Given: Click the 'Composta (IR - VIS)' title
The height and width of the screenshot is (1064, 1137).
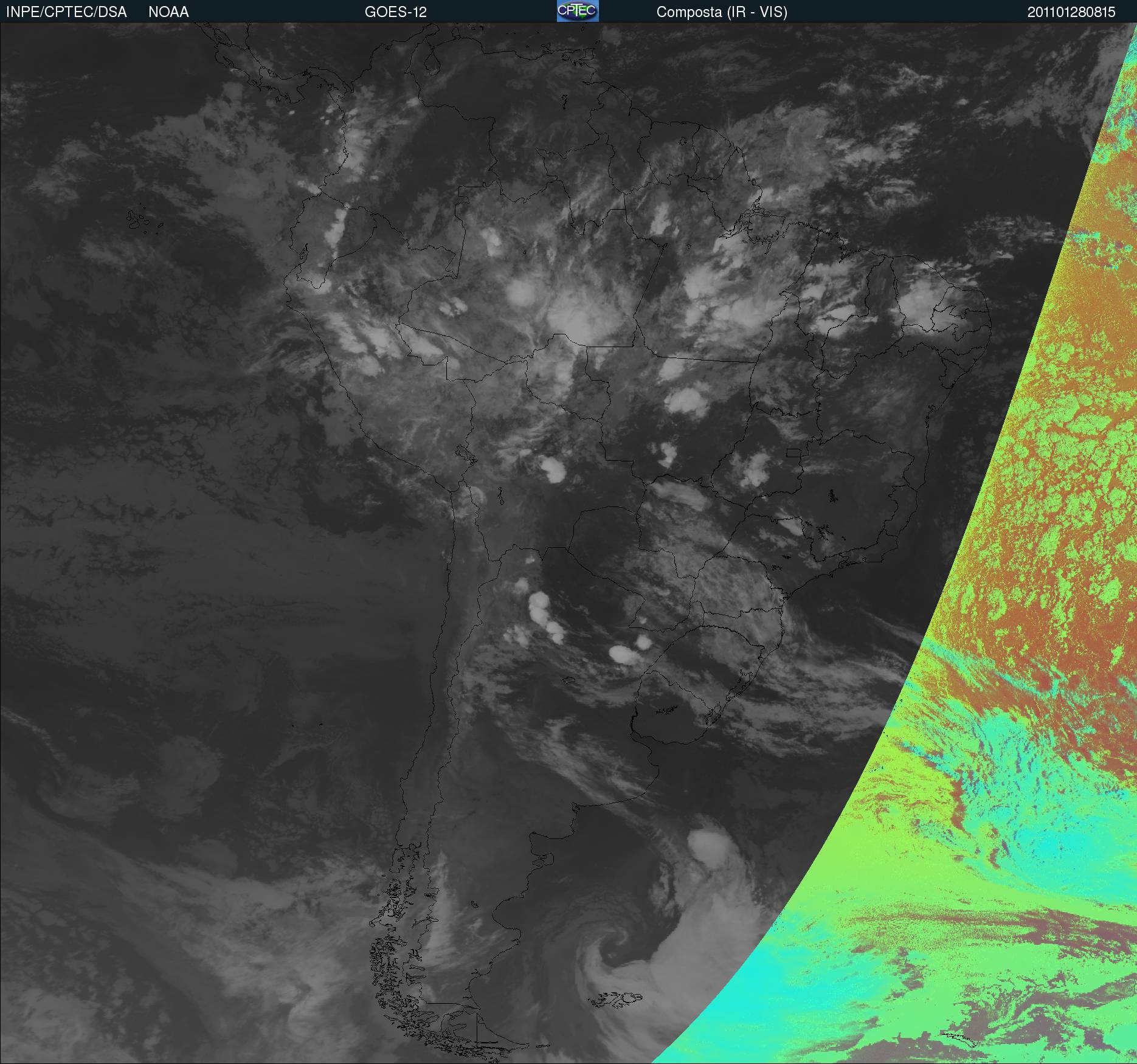Looking at the screenshot, I should pos(722,12).
